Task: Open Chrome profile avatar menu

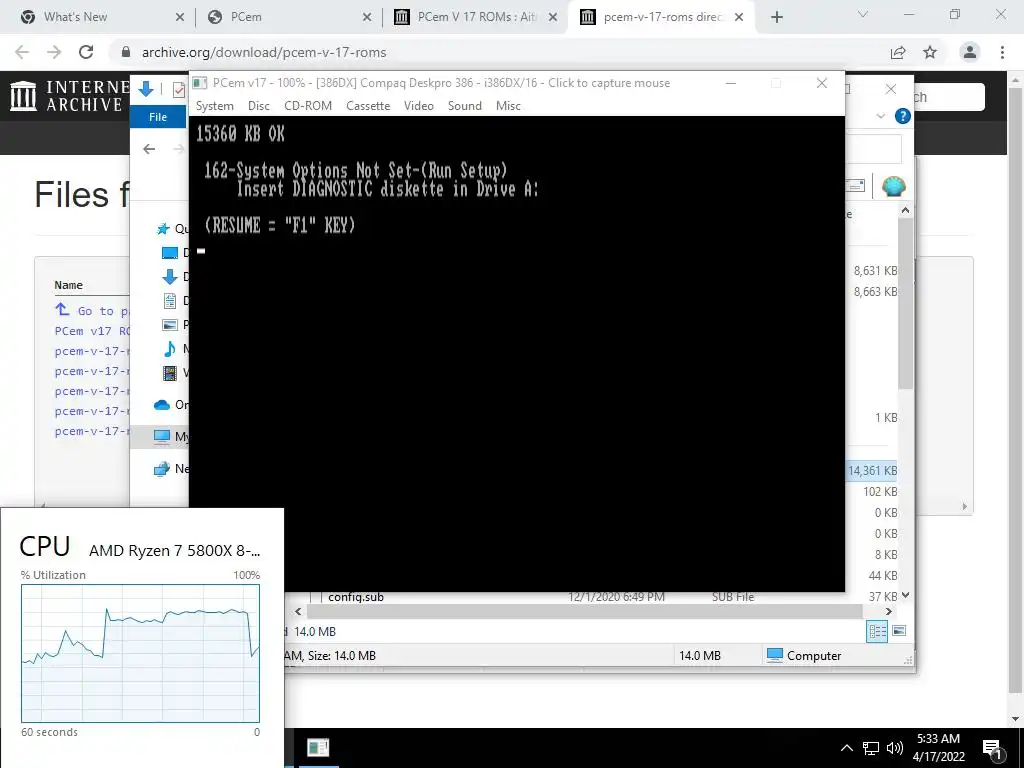Action: coord(970,52)
